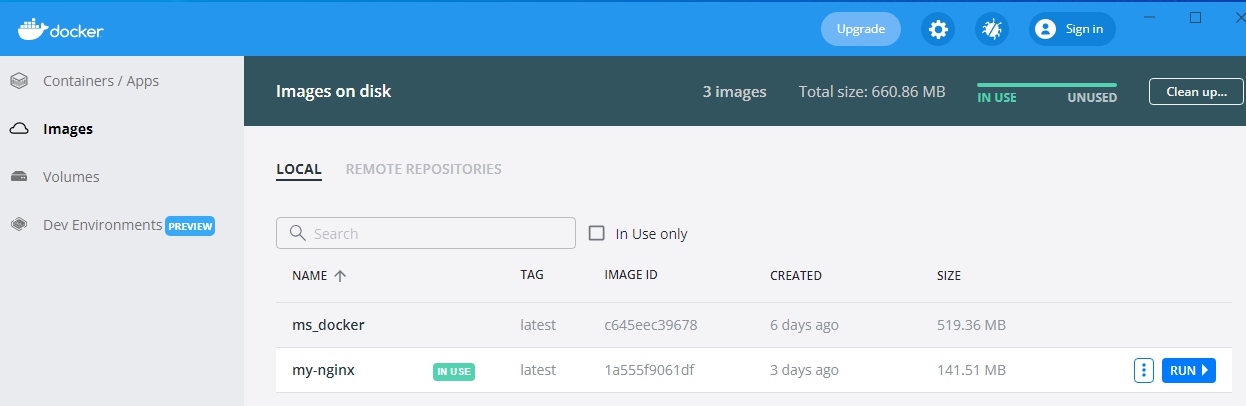Screen dimensions: 1246x406
Task: Switch to the LOCAL tab
Action: [x=299, y=169]
